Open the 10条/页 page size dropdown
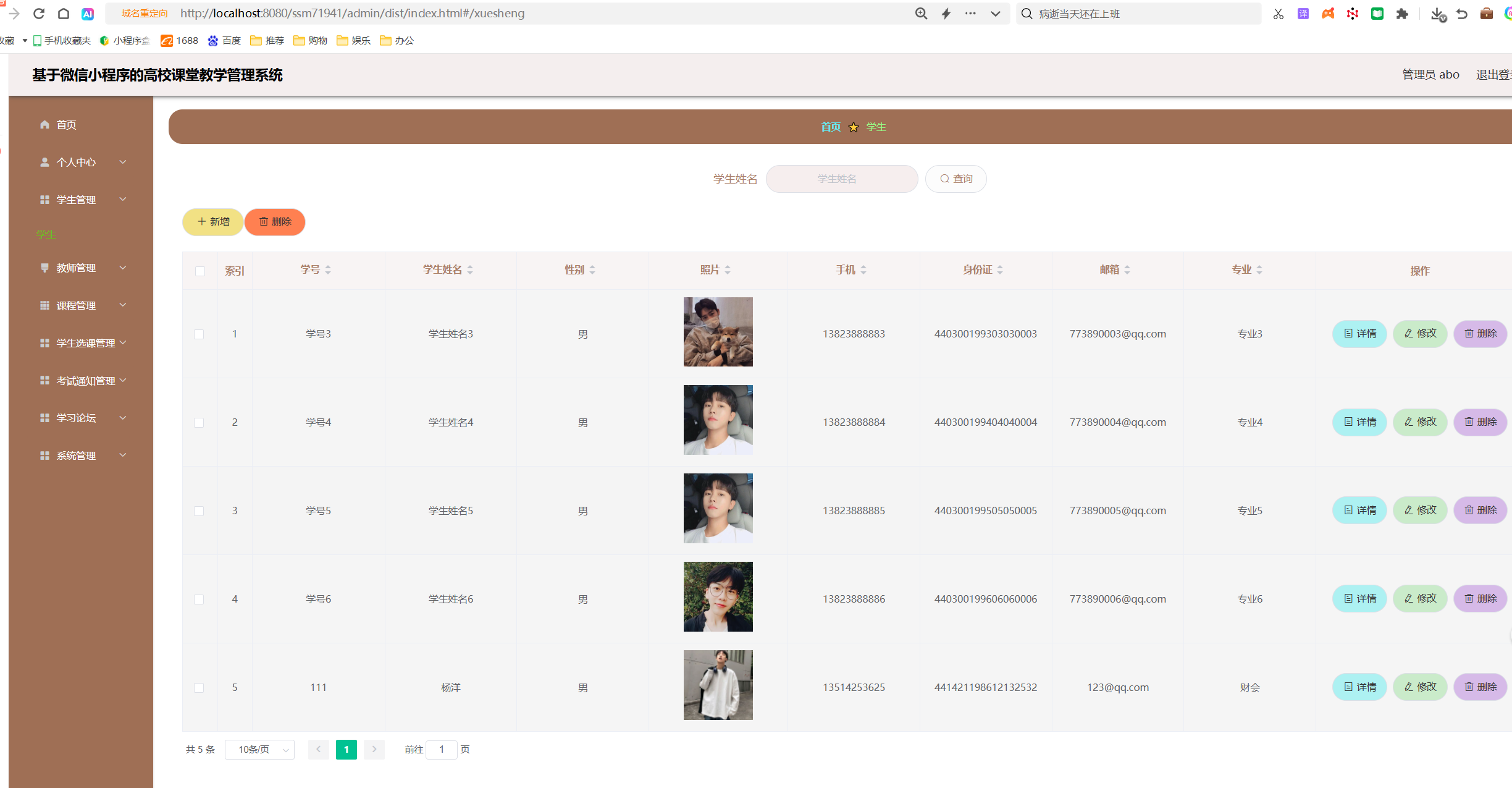The image size is (1512, 788). (x=259, y=749)
